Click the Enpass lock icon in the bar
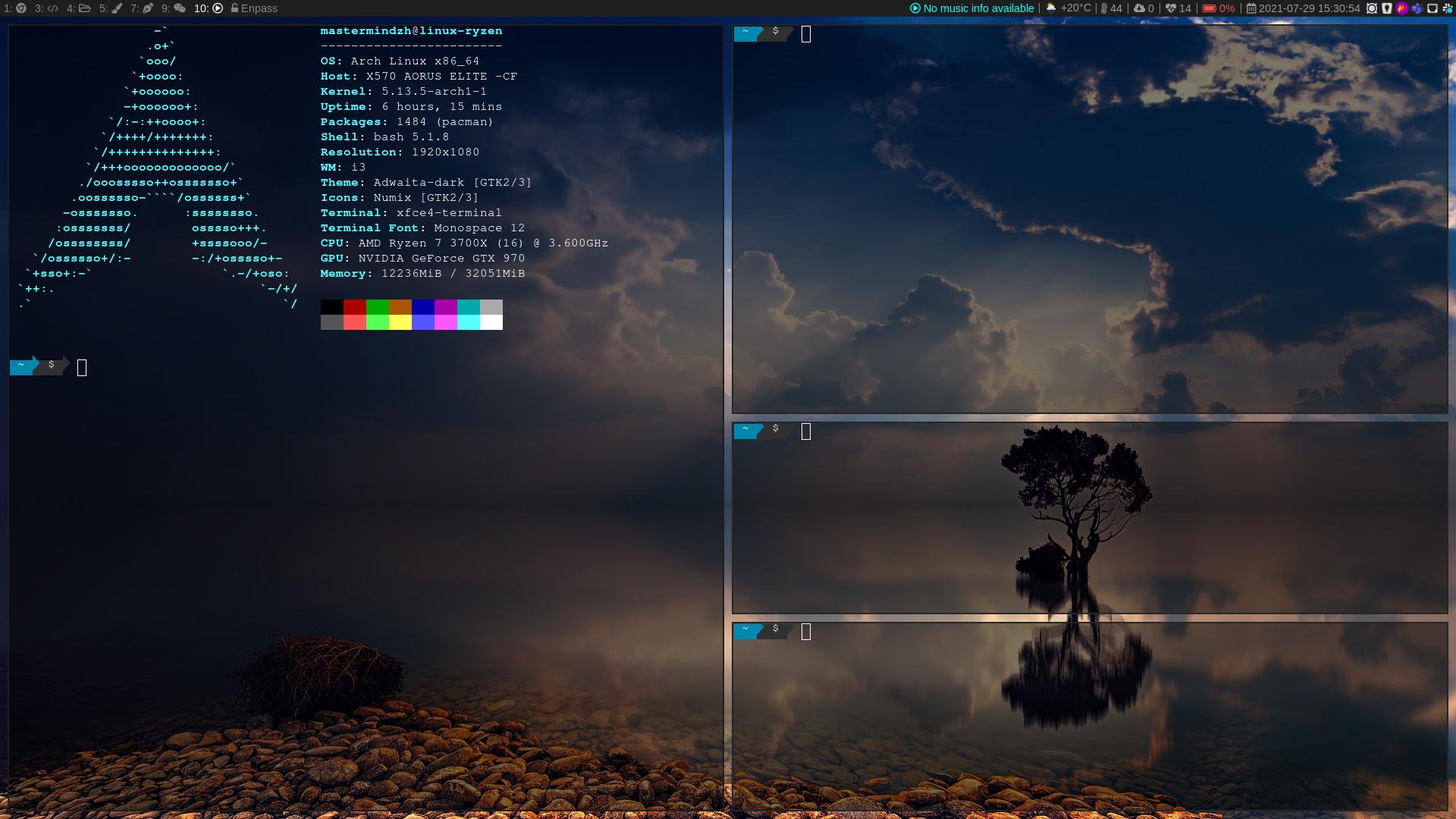This screenshot has width=1456, height=819. (234, 8)
